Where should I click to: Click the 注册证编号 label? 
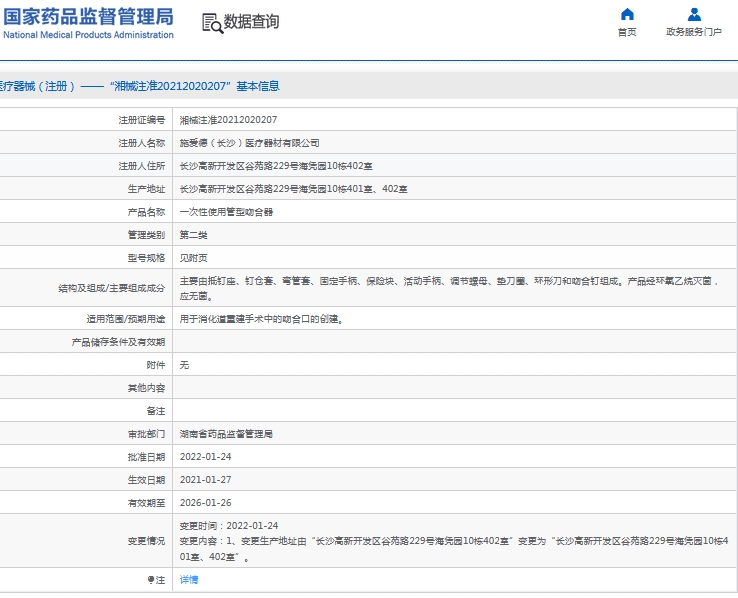142,120
